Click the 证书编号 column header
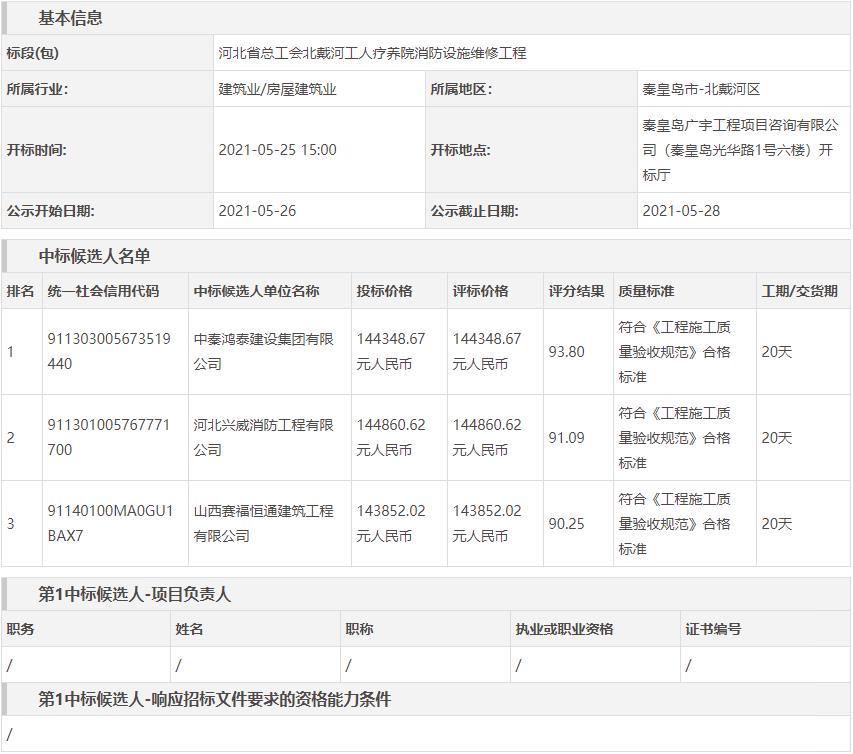Screen dimensions: 853x754 click(713, 629)
